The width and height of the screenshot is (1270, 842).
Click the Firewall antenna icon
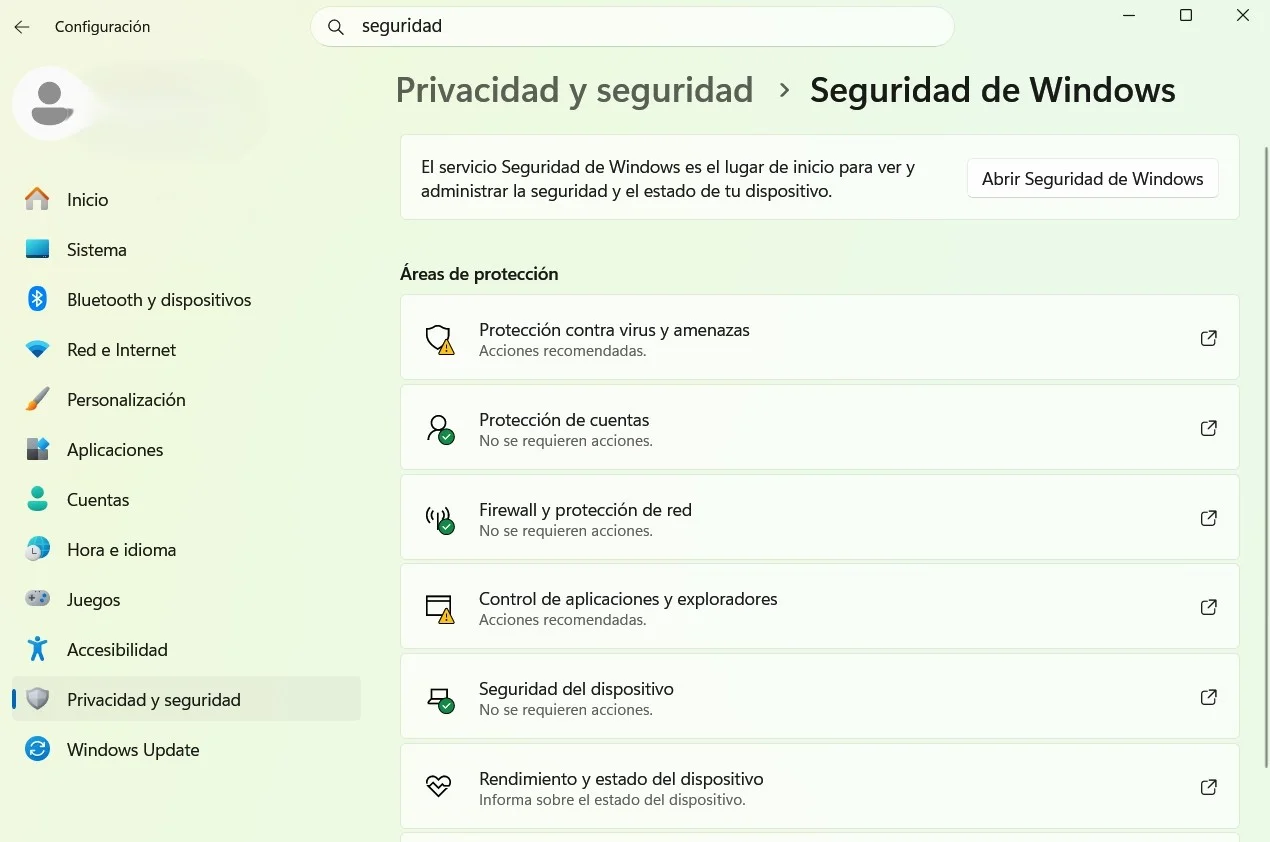point(439,519)
